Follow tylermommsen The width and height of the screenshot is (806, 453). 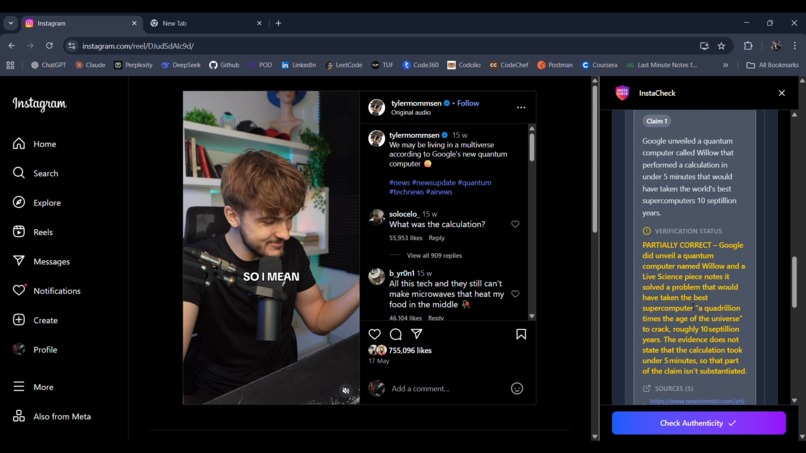point(468,103)
